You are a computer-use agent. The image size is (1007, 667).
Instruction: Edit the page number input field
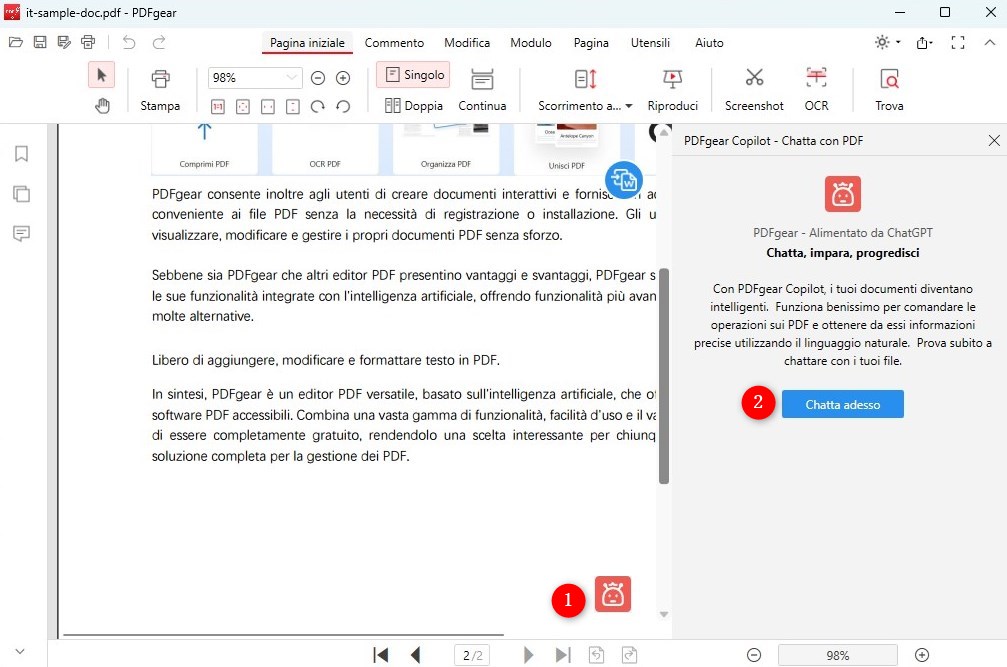471,655
